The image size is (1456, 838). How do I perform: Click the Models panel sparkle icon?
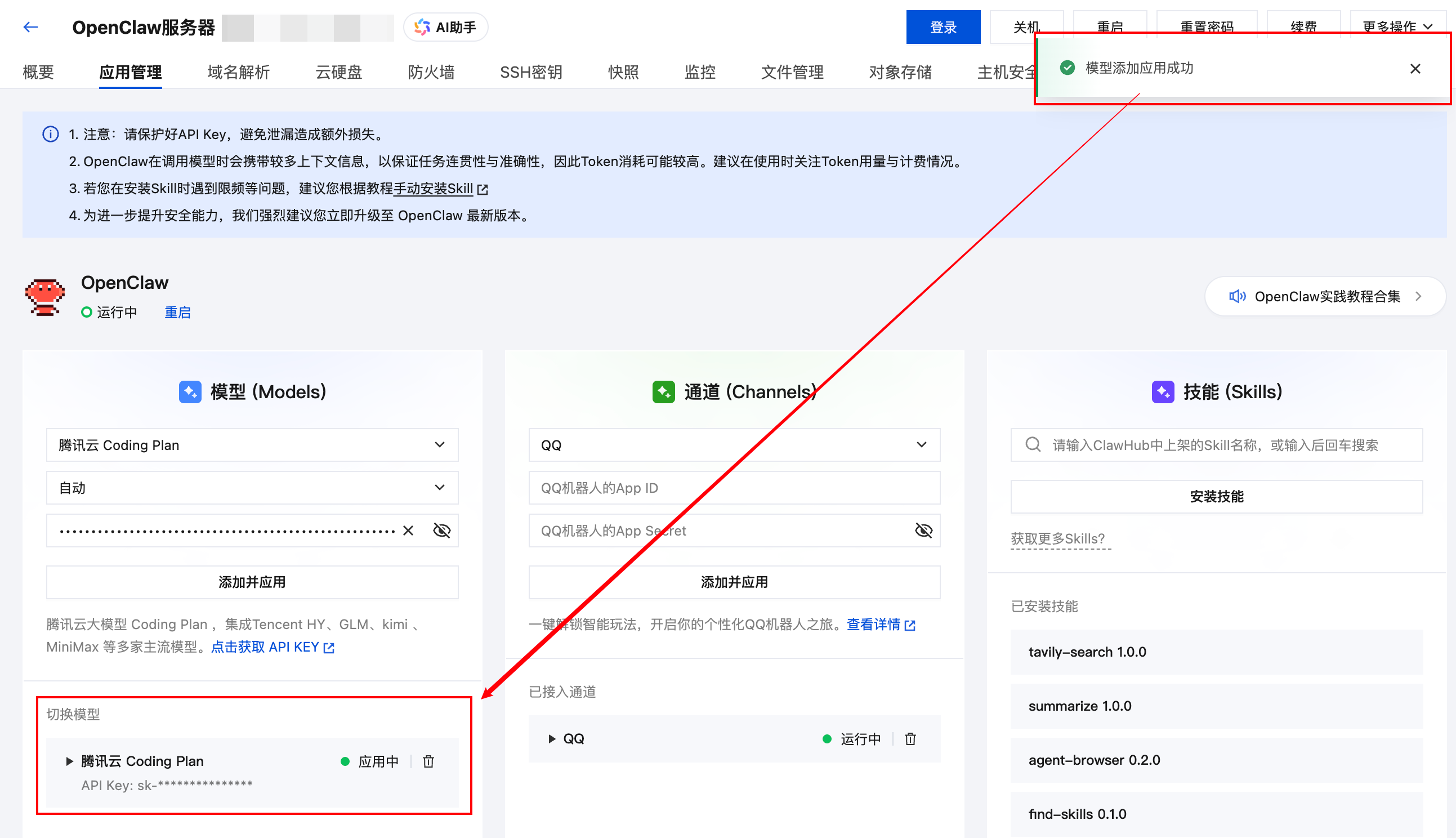(190, 391)
